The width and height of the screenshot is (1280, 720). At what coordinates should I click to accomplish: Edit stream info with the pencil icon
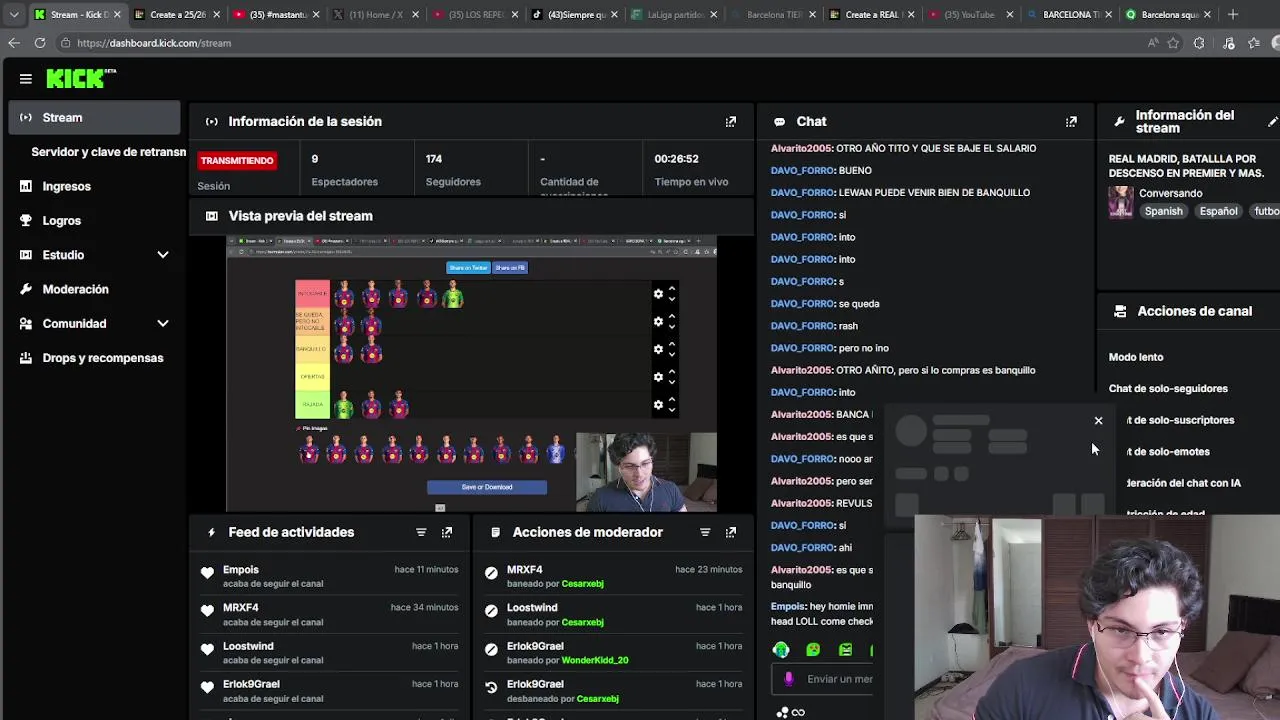pyautogui.click(x=1273, y=122)
